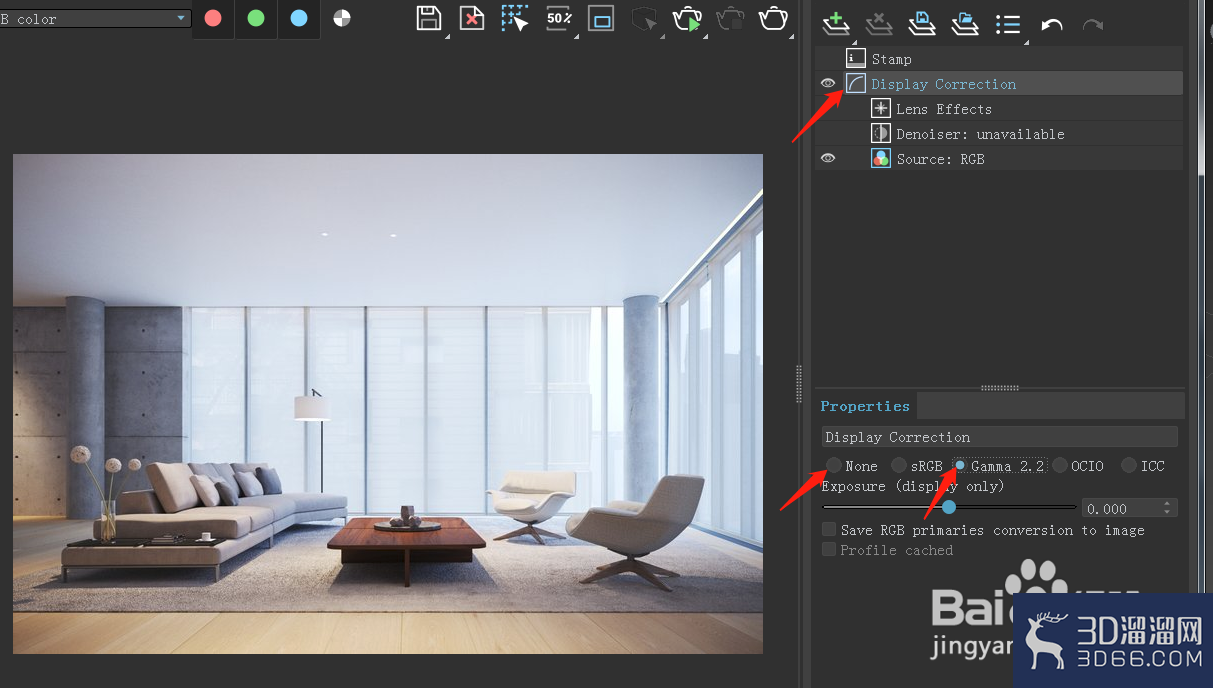Click the Lens Effects layer icon
Viewport: 1213px width, 688px height.
coord(881,109)
